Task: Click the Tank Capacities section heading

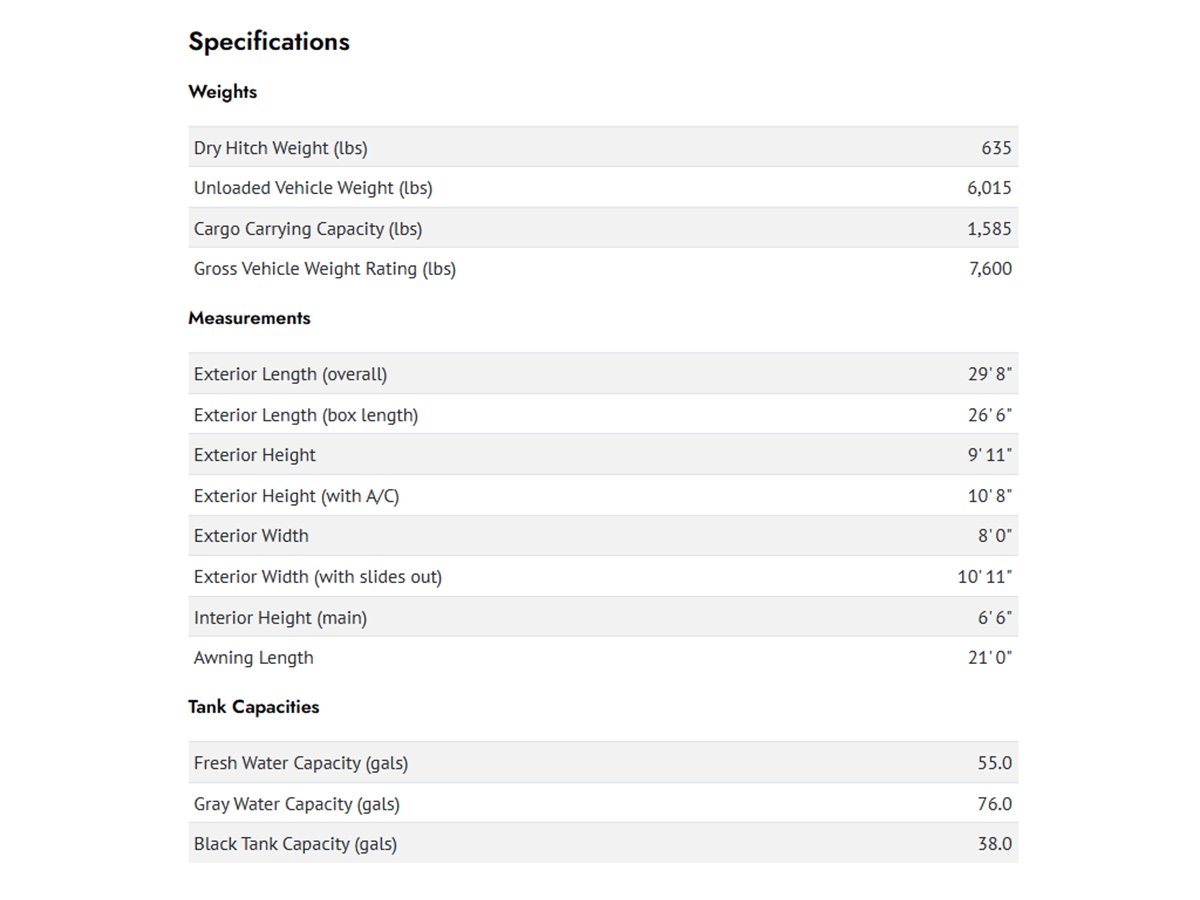Action: click(x=253, y=707)
